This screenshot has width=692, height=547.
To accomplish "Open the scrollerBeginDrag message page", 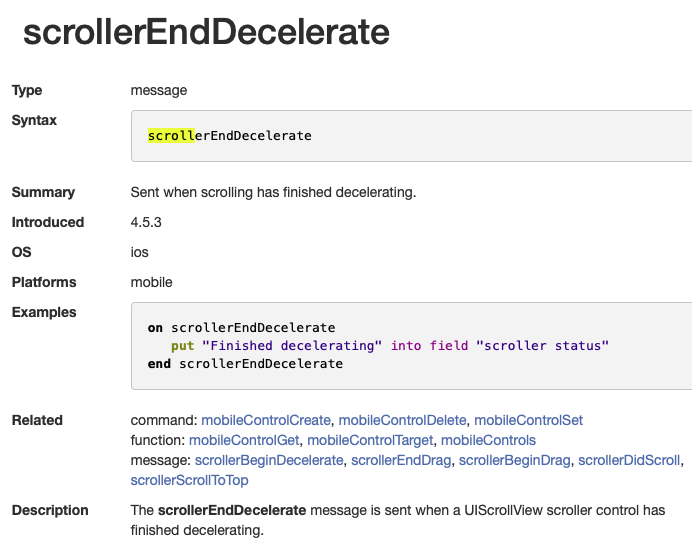I will click(x=514, y=460).
